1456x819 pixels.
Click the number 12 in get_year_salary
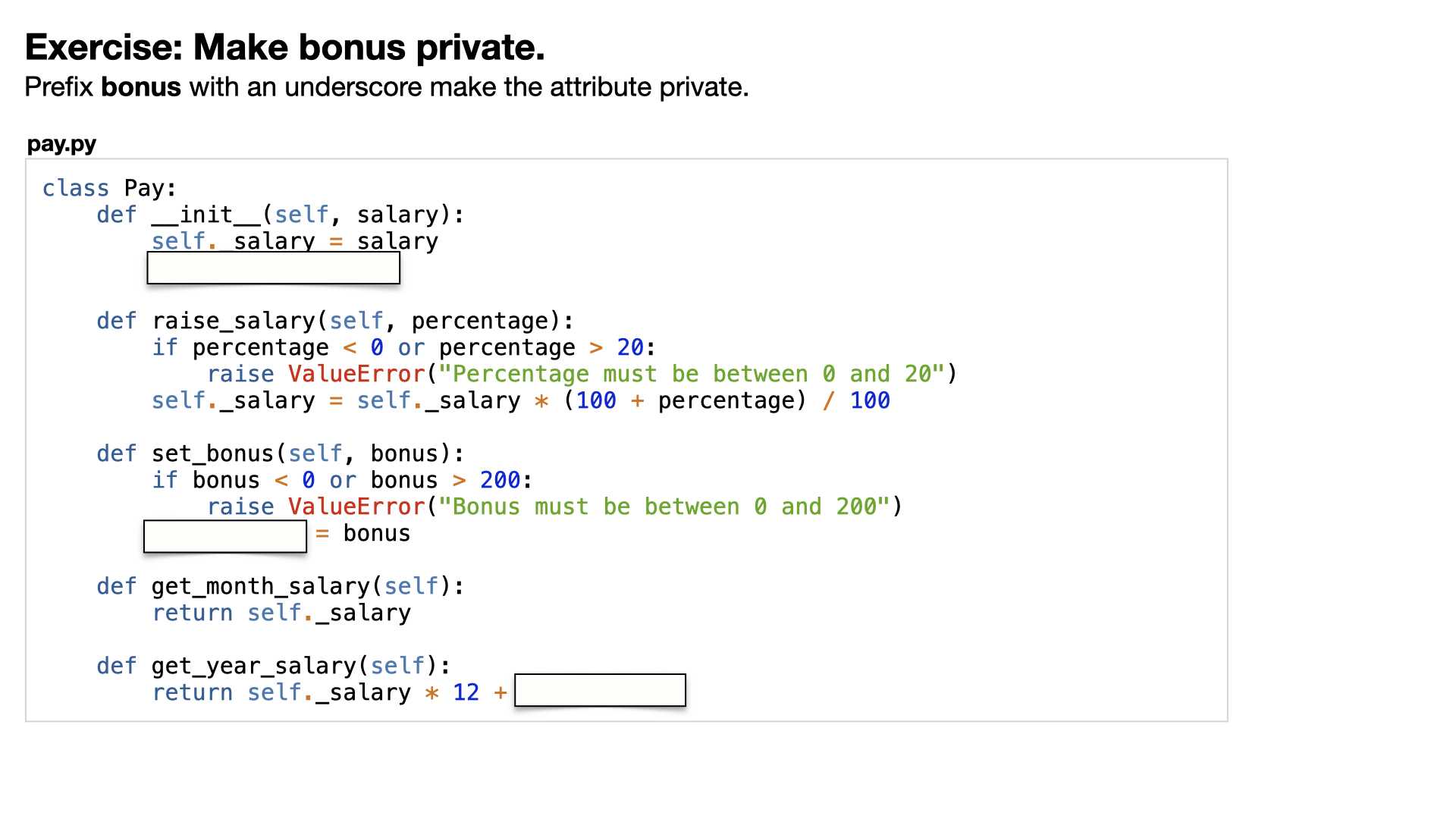466,692
